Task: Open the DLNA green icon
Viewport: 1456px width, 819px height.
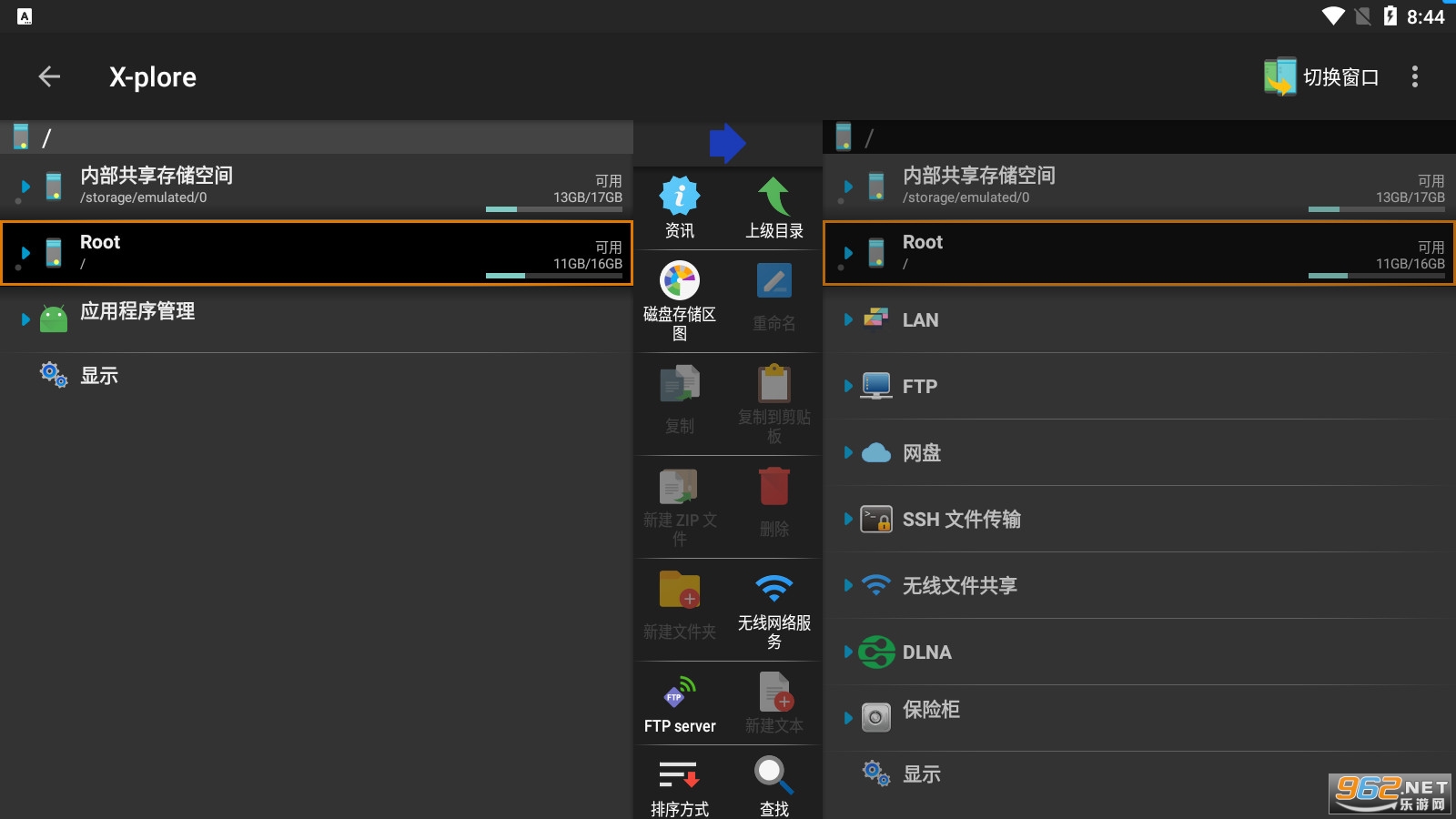Action: point(876,652)
